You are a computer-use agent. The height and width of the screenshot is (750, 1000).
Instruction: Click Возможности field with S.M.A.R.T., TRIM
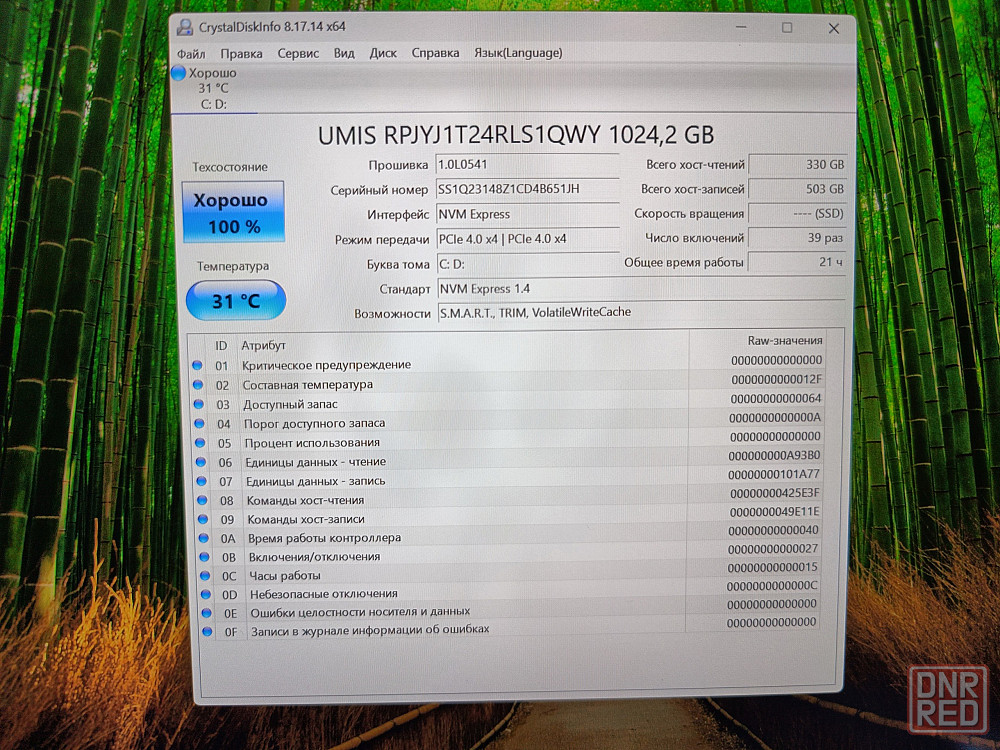tap(642, 312)
